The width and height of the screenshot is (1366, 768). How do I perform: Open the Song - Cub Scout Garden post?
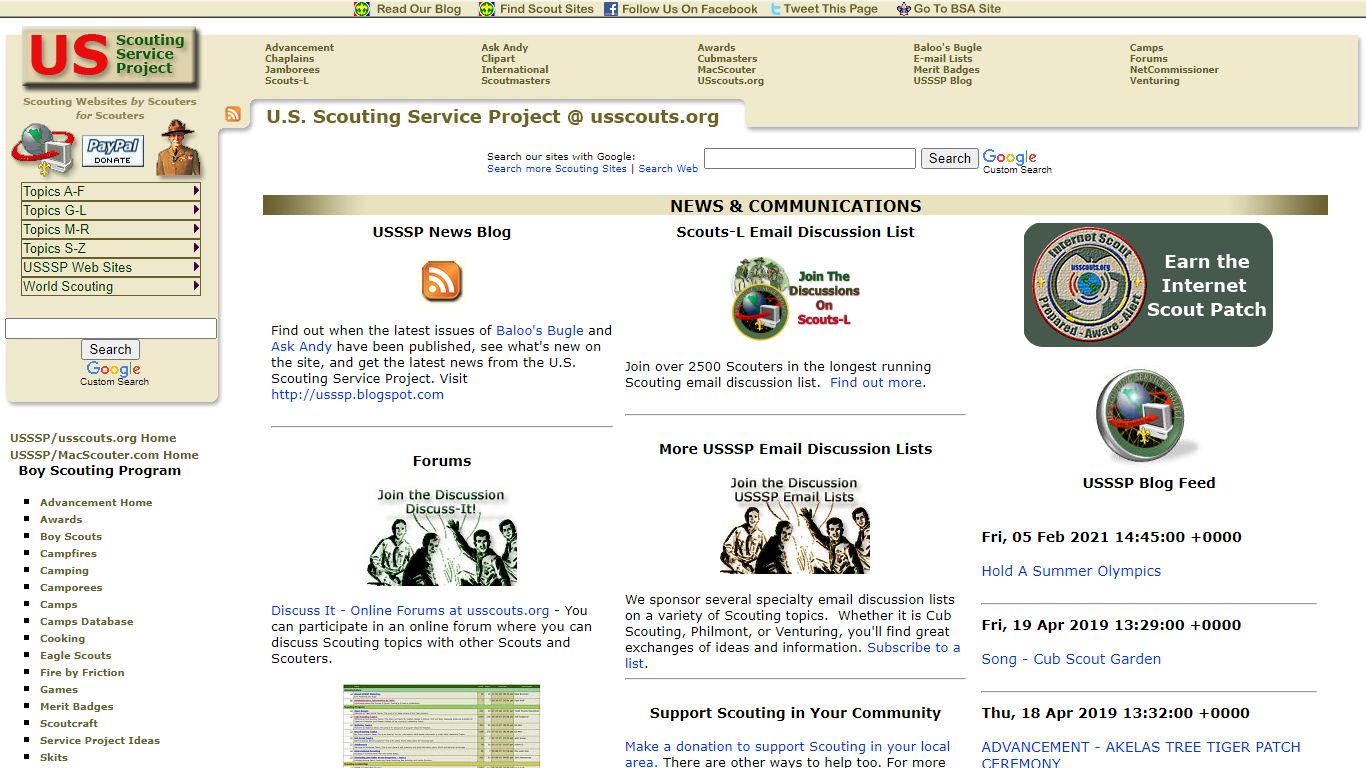tap(1071, 659)
